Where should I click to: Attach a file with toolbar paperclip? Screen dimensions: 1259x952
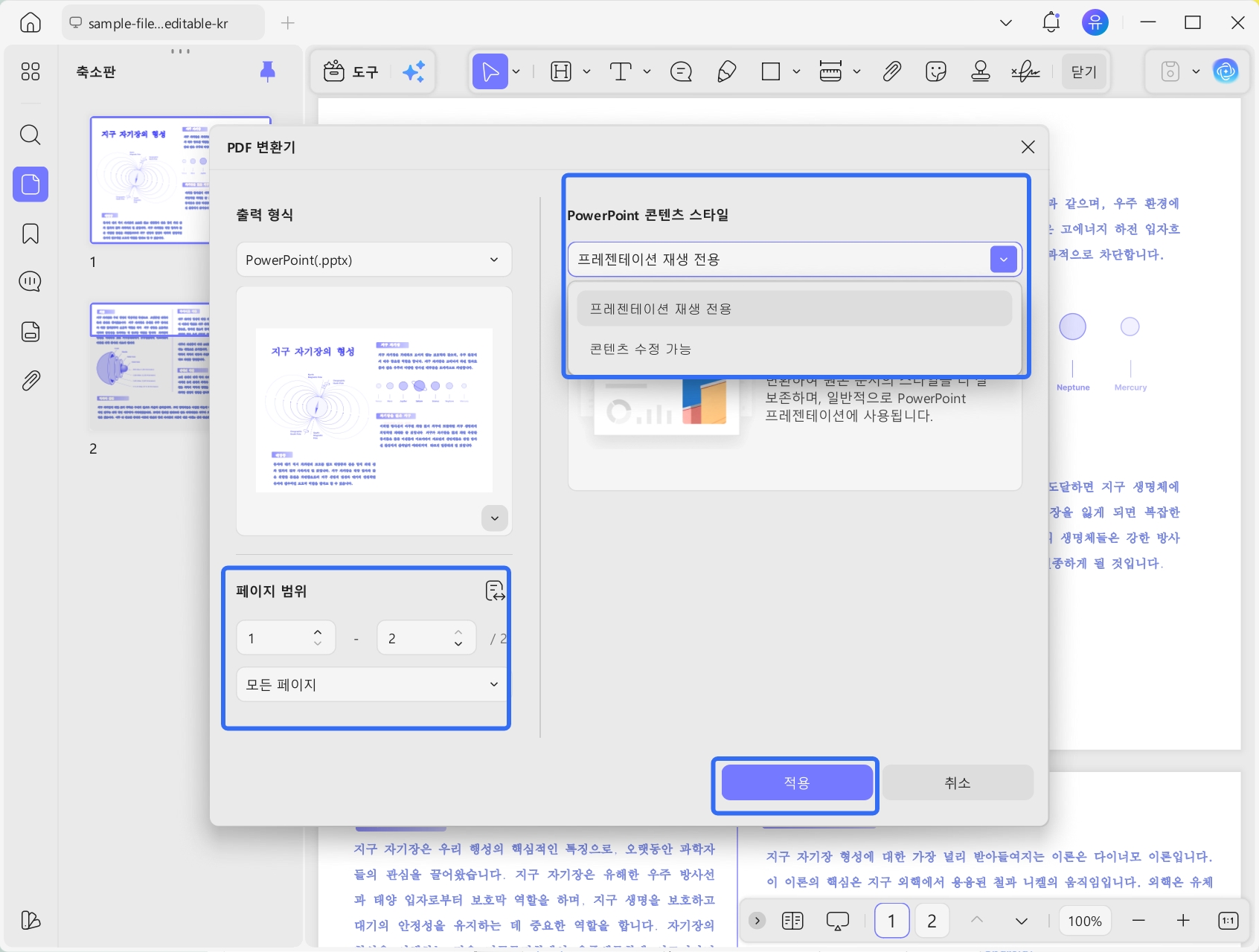(892, 71)
